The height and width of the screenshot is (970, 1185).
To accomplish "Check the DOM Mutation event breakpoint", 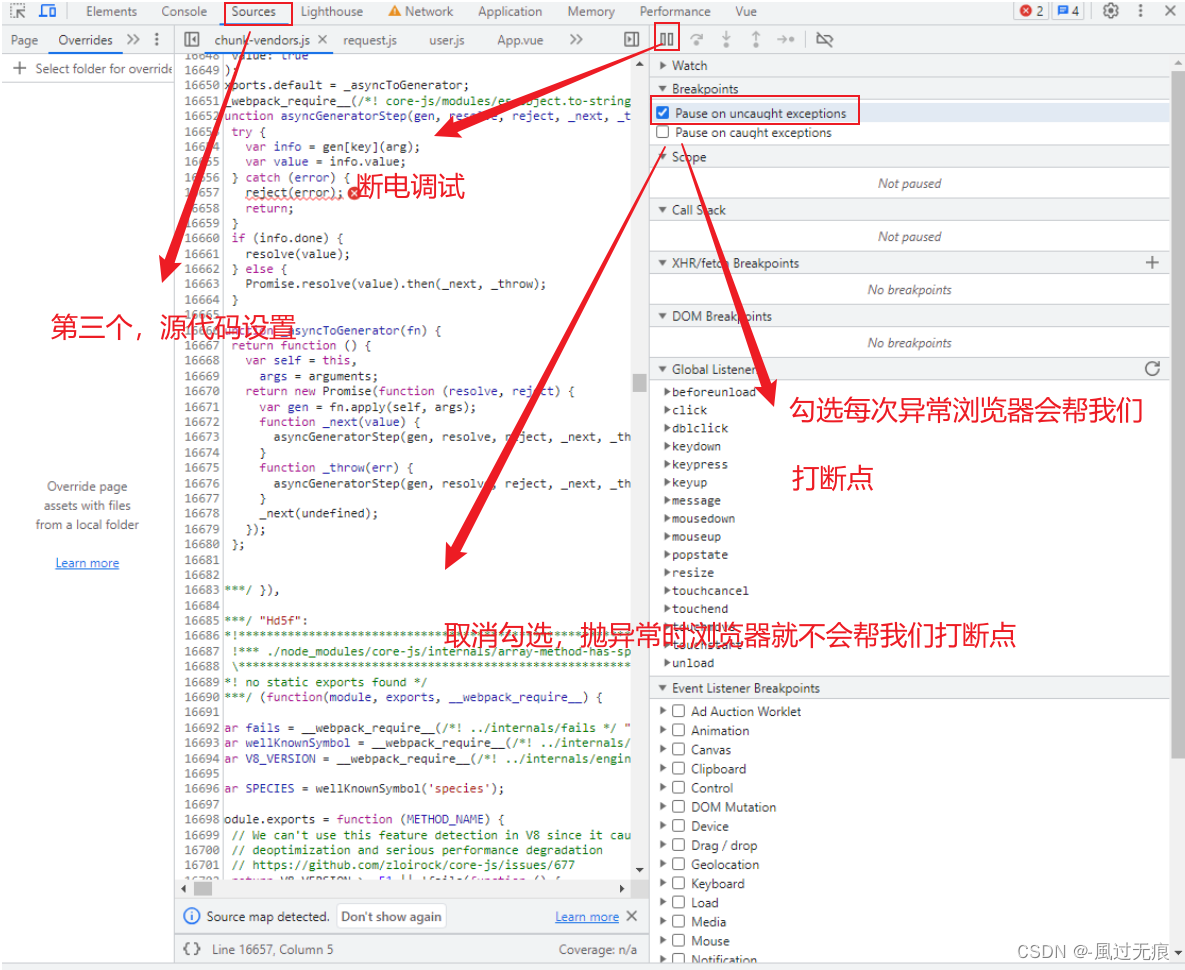I will tap(679, 807).
